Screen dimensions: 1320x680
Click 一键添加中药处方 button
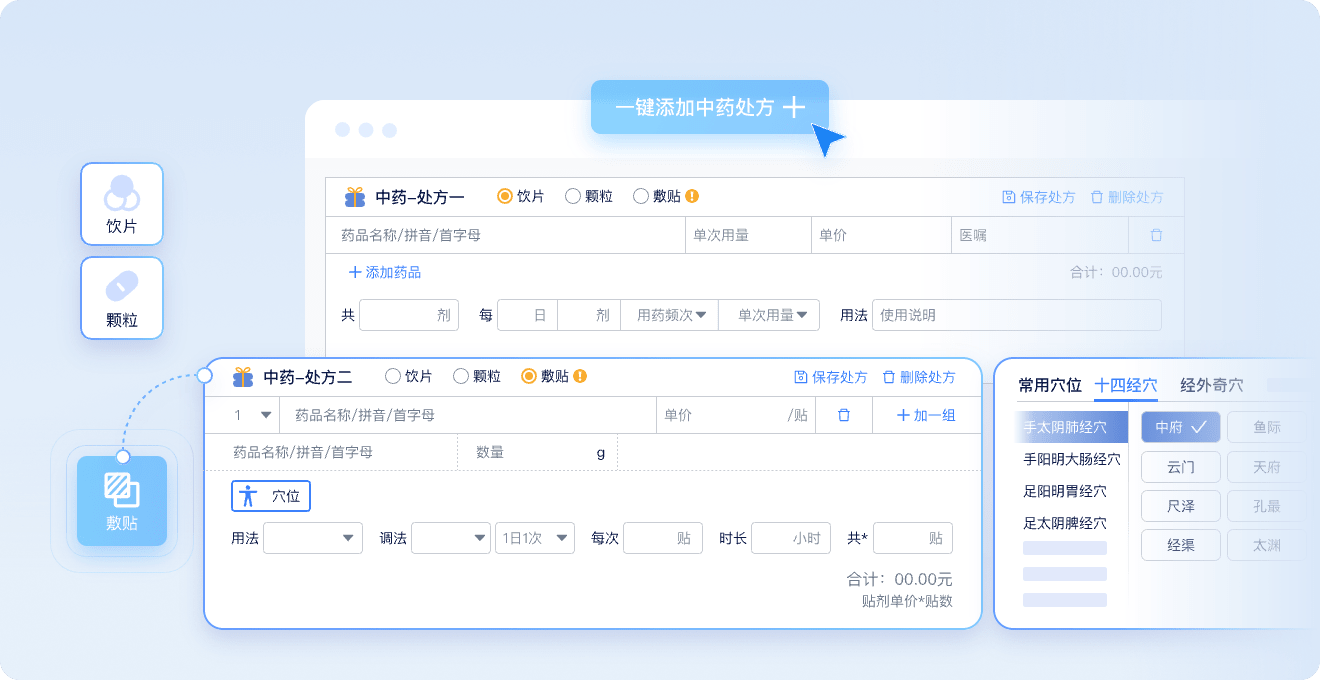(x=709, y=108)
